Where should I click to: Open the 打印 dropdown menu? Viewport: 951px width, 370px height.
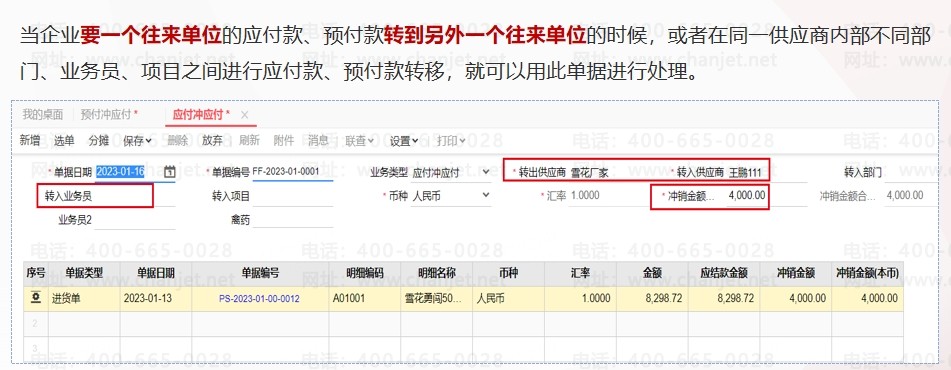(x=451, y=141)
